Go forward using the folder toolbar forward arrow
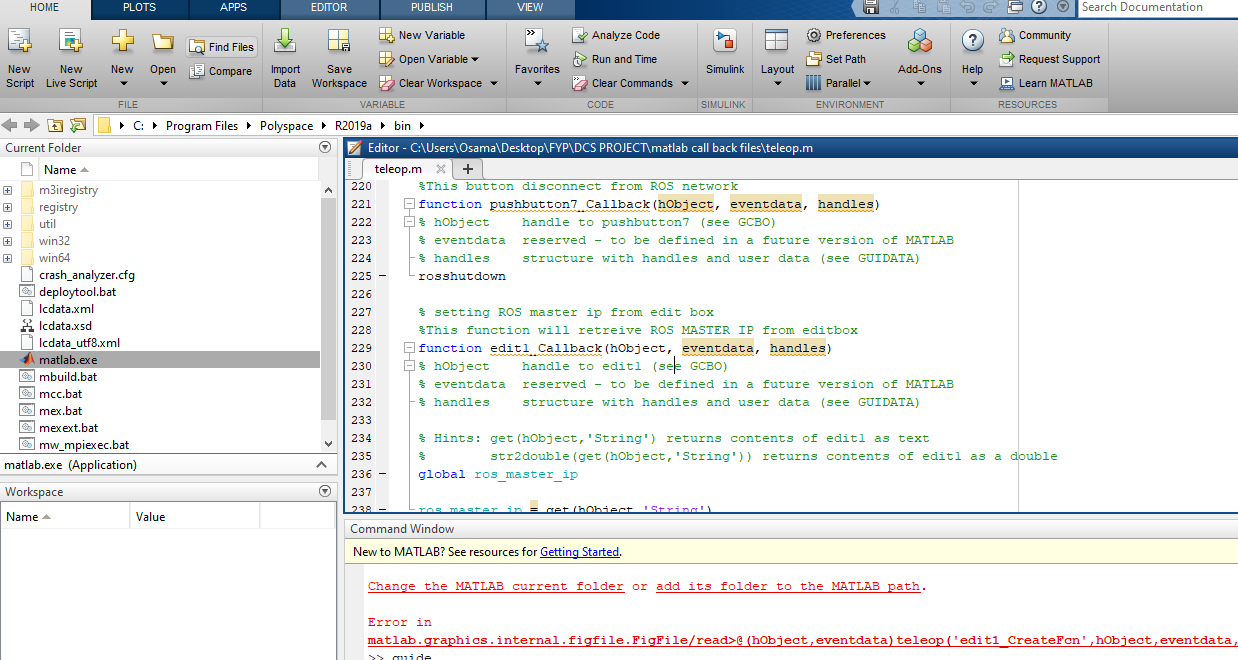Image resolution: width=1238 pixels, height=660 pixels. pos(31,126)
